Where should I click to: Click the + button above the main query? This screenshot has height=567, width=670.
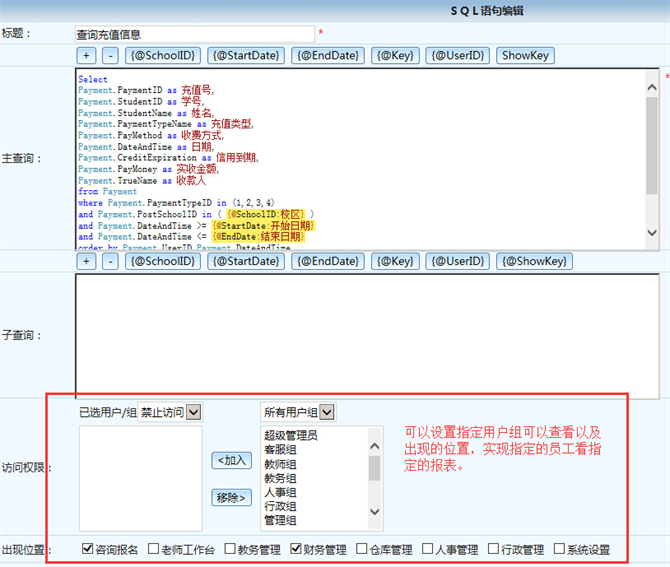[x=87, y=56]
